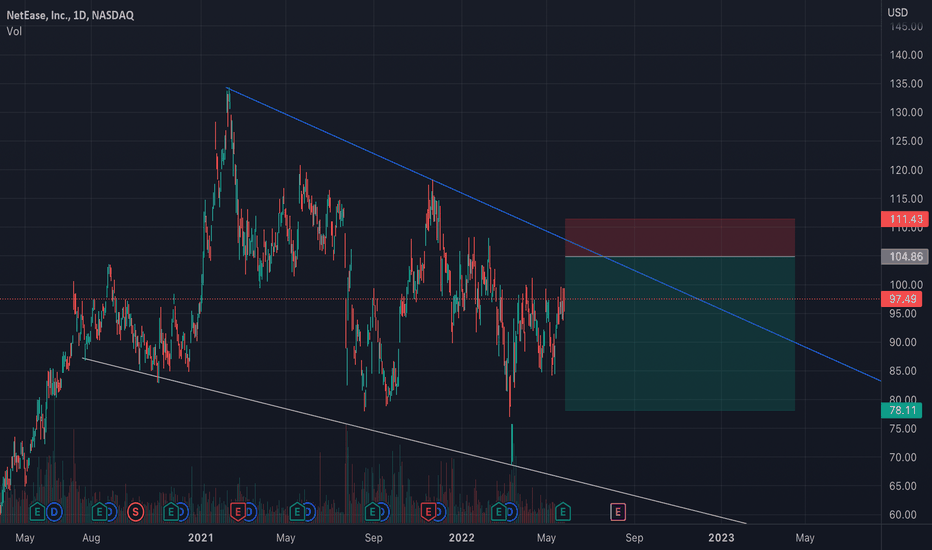Open the upcoming pink earnings E marker

coord(618,511)
